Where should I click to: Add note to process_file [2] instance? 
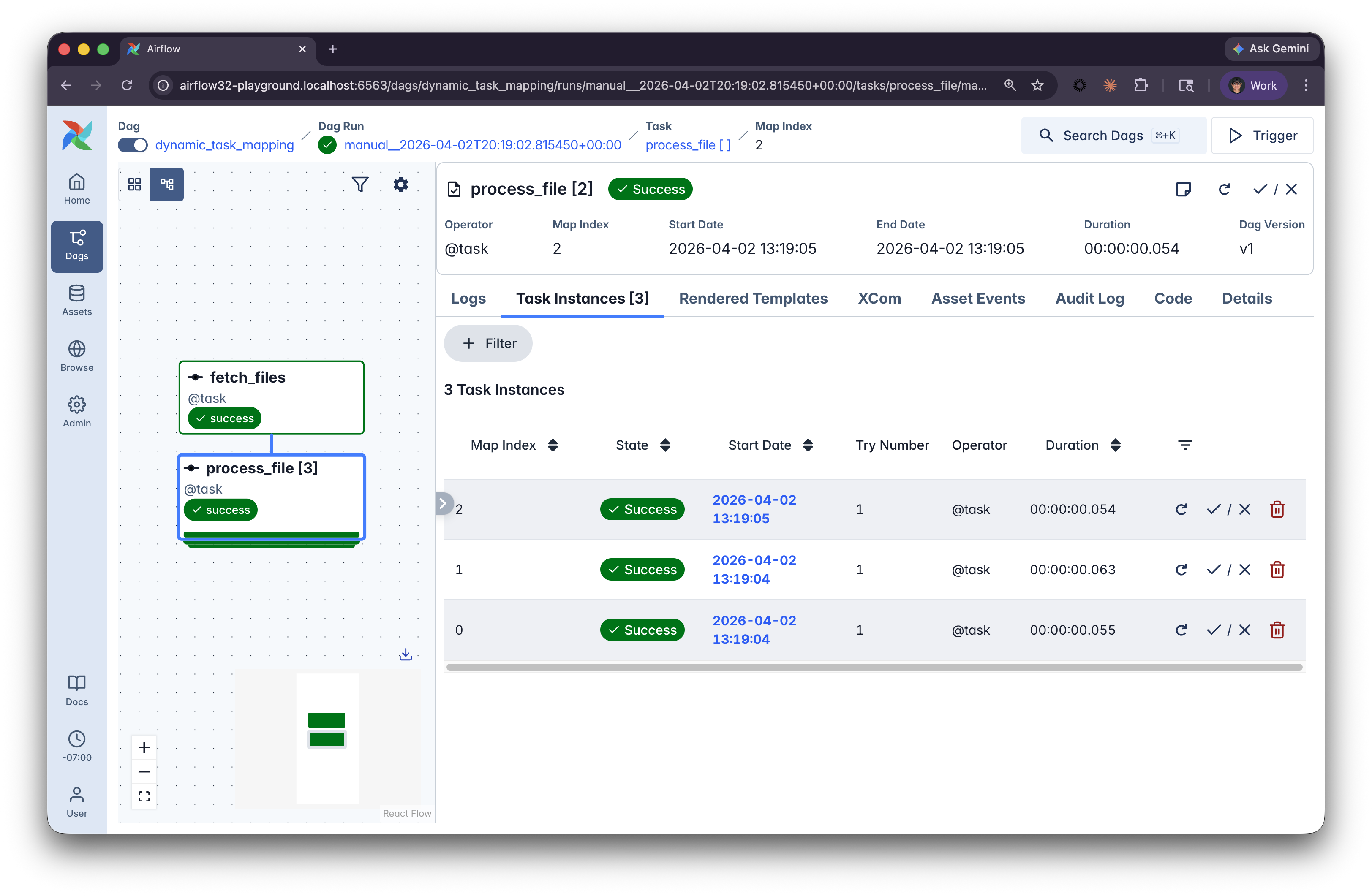pyautogui.click(x=1183, y=189)
